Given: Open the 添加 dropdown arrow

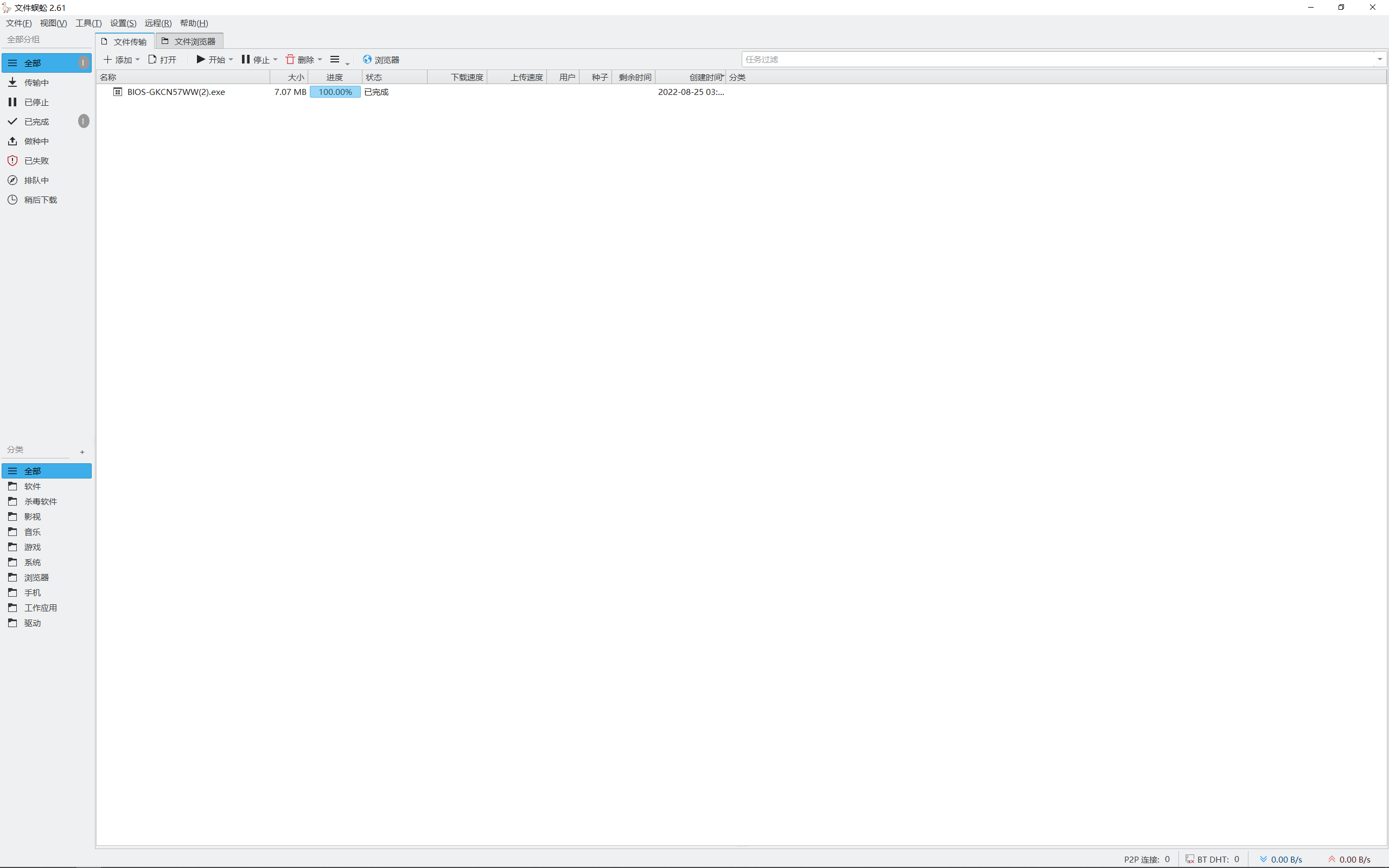Looking at the screenshot, I should pos(137,60).
